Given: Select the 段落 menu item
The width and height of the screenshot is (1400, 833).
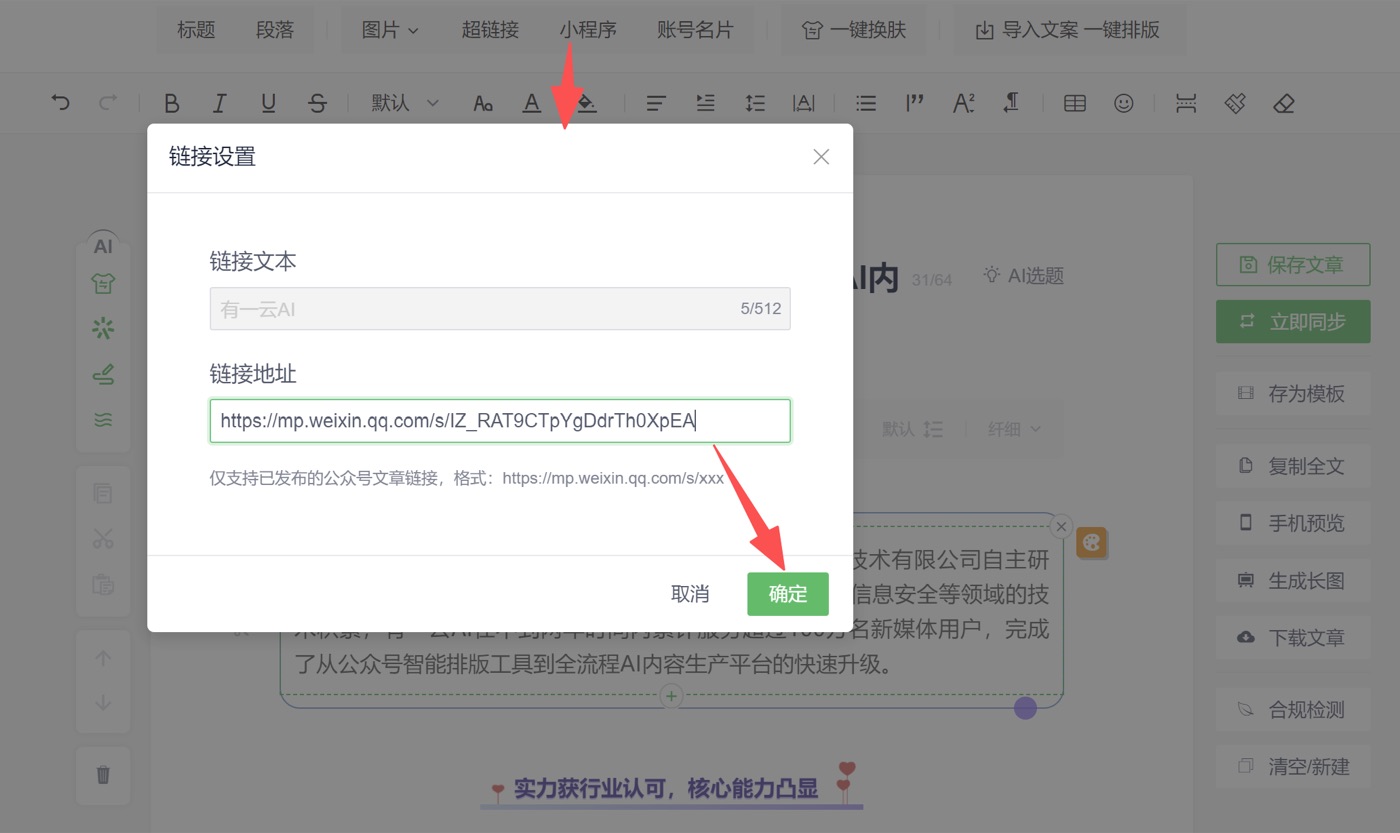Looking at the screenshot, I should tap(275, 30).
